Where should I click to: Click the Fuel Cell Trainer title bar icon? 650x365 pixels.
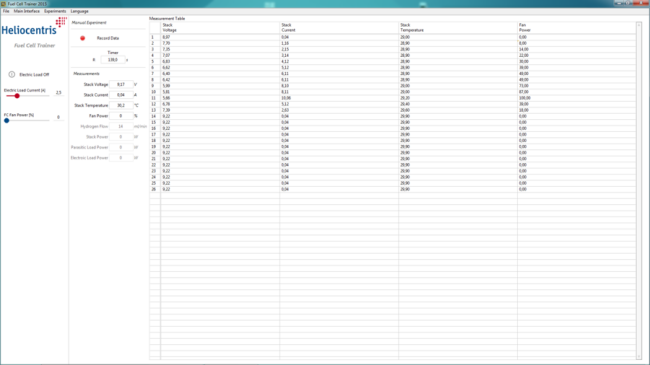point(3,4)
